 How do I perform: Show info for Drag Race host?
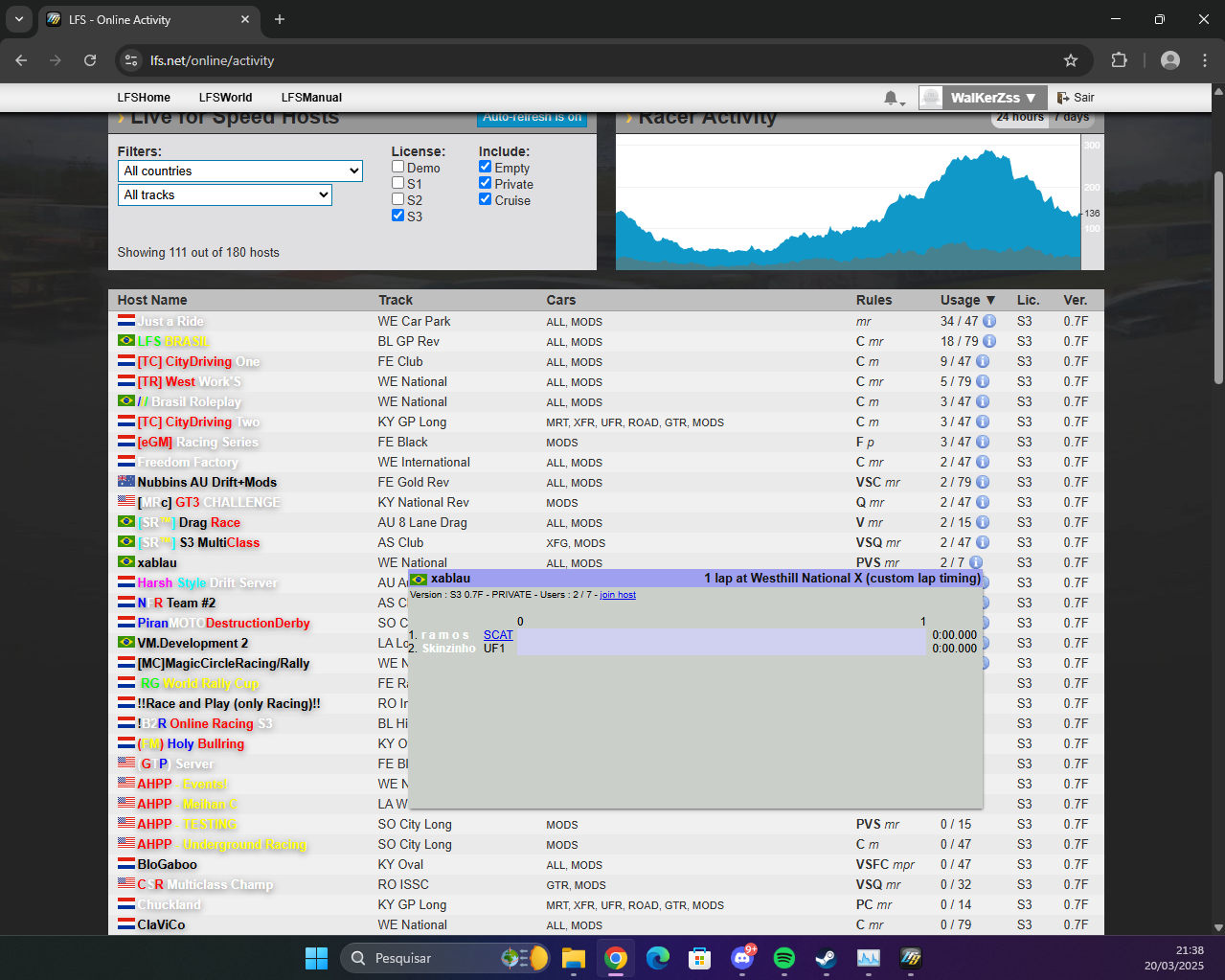click(983, 523)
